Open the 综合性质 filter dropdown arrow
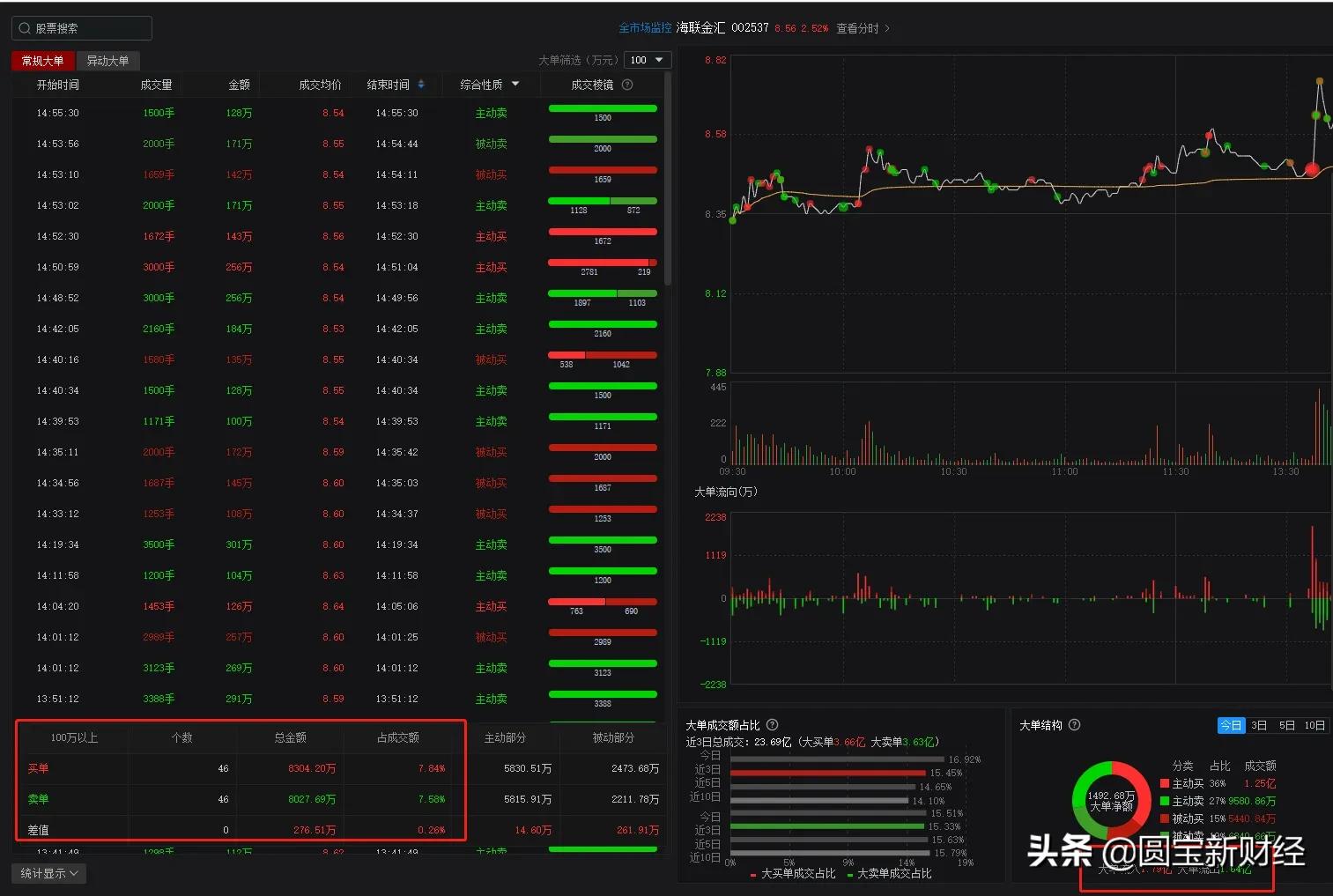1333x896 pixels. coord(516,85)
